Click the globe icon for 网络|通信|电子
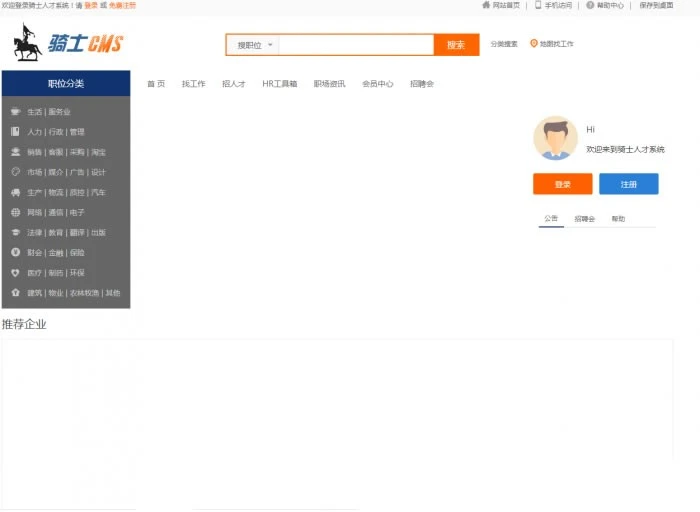Screen dimensions: 700x512 point(16,212)
